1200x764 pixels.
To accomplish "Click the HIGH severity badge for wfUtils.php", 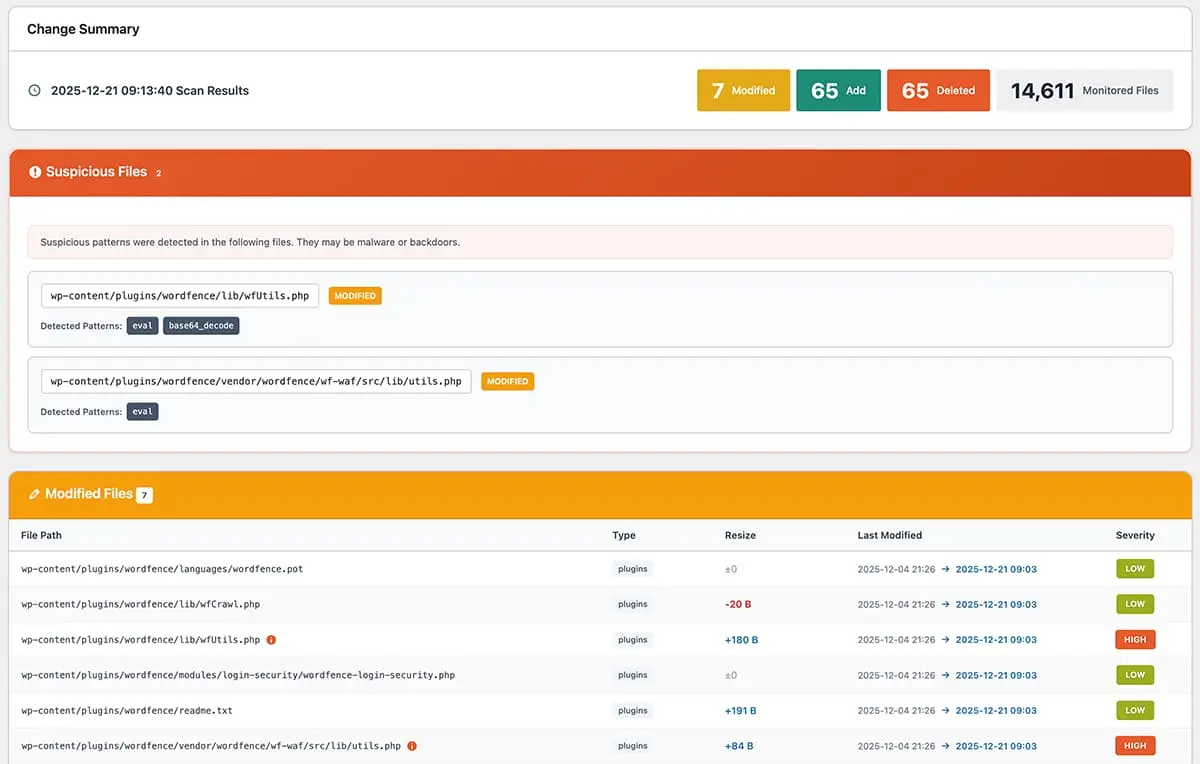I will pyautogui.click(x=1135, y=640).
